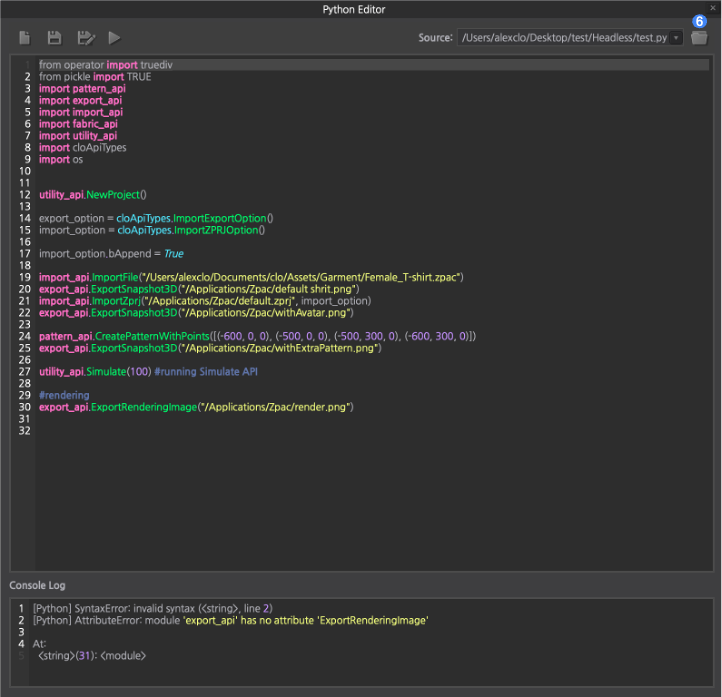Viewport: 722px width, 697px height.
Task: Close the Python Editor window
Action: click(x=713, y=8)
